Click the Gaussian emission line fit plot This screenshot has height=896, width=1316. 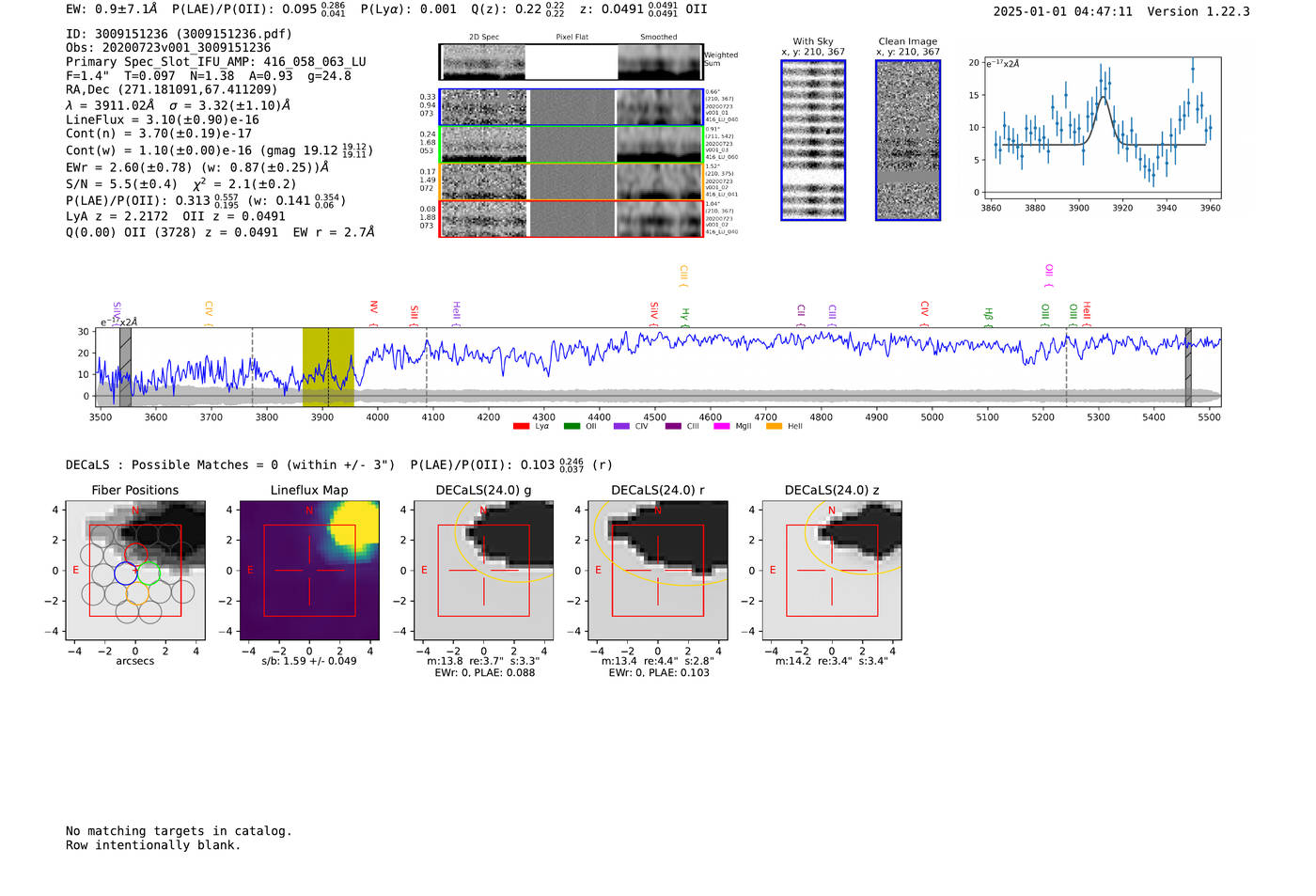tap(1102, 128)
